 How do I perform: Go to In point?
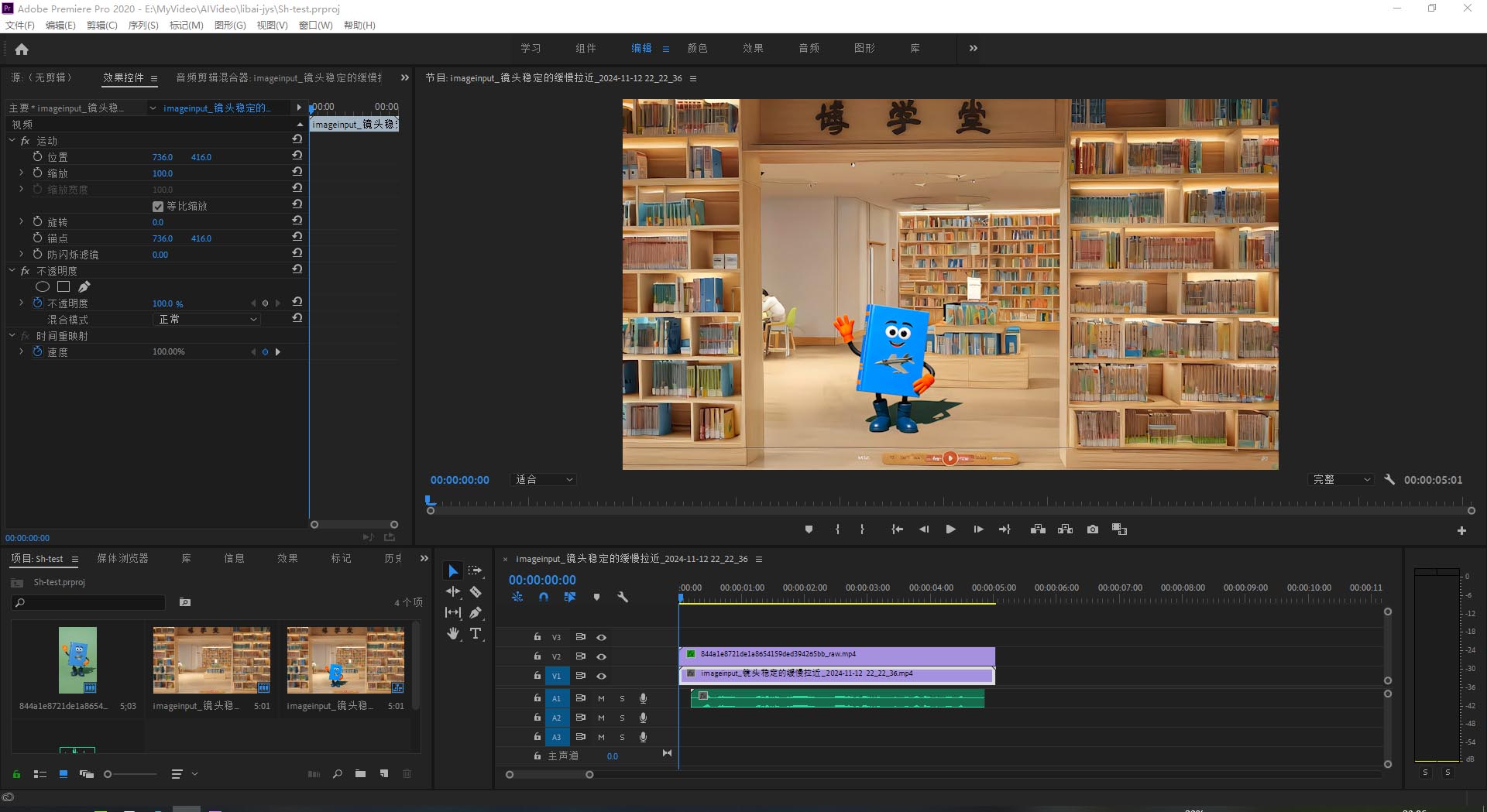click(x=897, y=529)
